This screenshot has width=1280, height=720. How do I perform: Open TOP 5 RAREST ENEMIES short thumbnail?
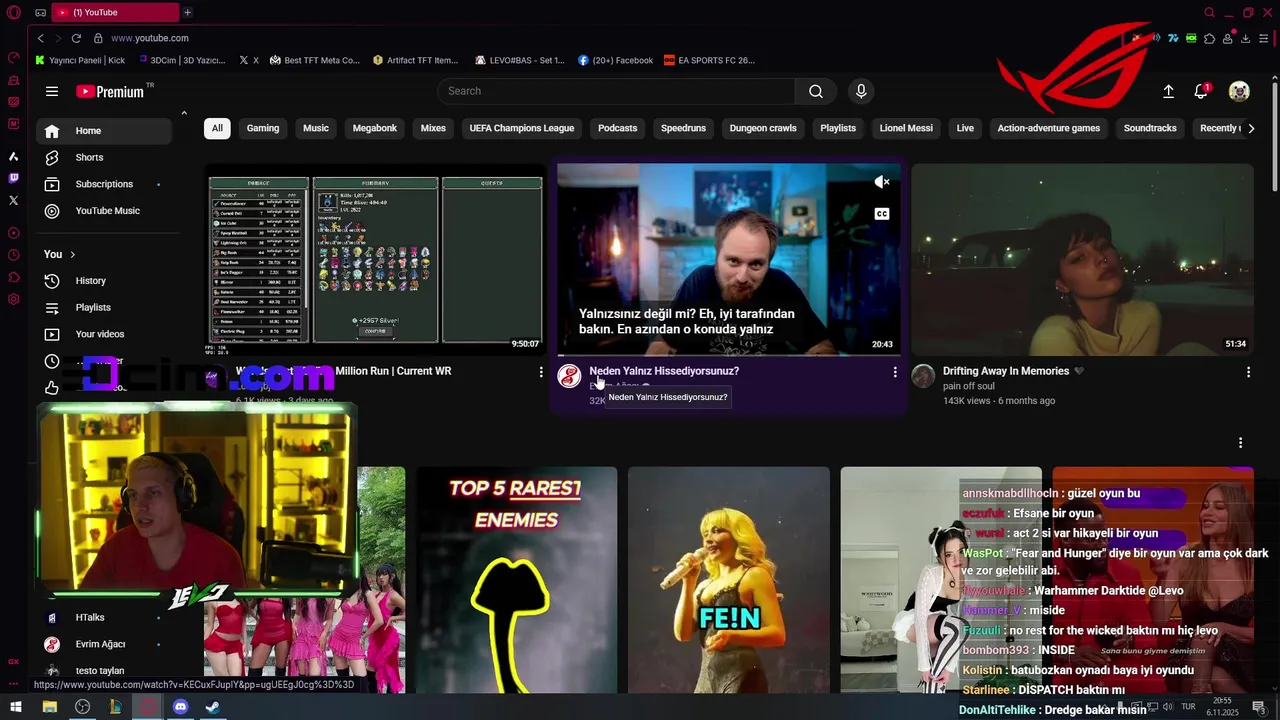(516, 580)
